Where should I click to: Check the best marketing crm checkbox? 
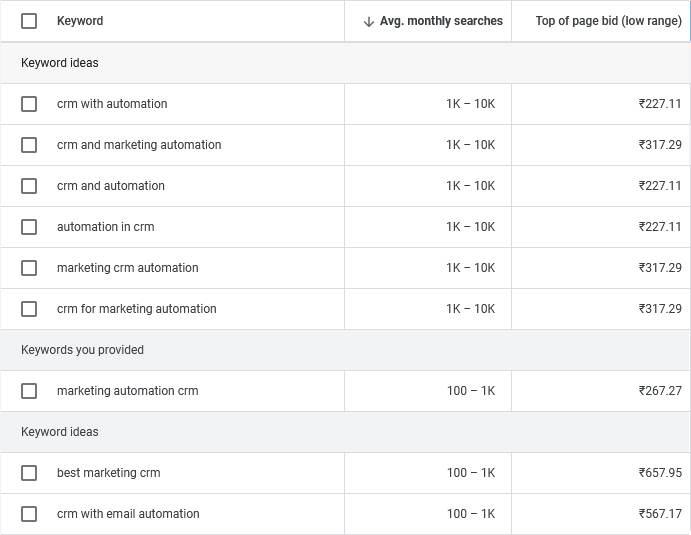[29, 473]
